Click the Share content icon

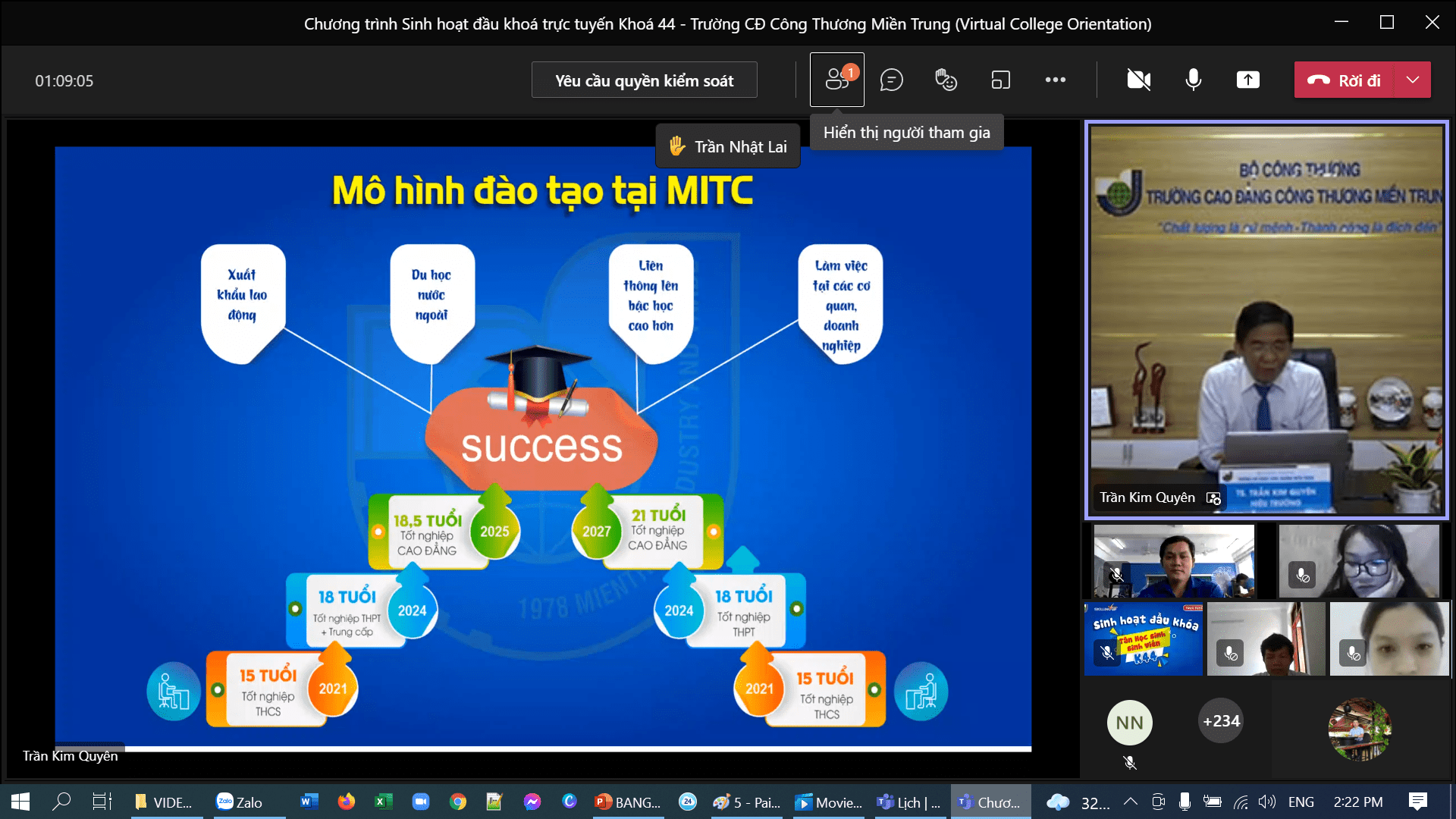pos(1247,80)
